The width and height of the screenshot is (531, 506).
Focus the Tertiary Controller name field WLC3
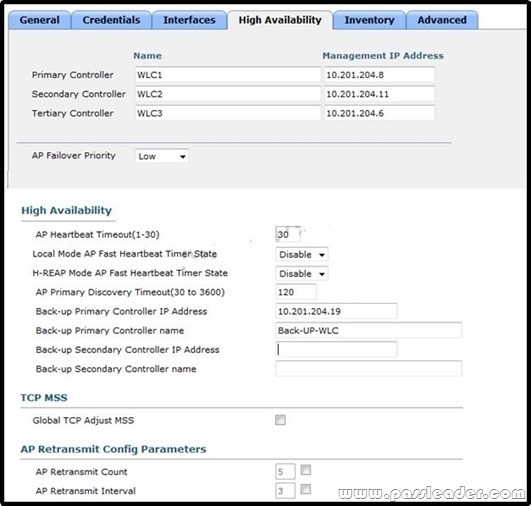tap(228, 113)
